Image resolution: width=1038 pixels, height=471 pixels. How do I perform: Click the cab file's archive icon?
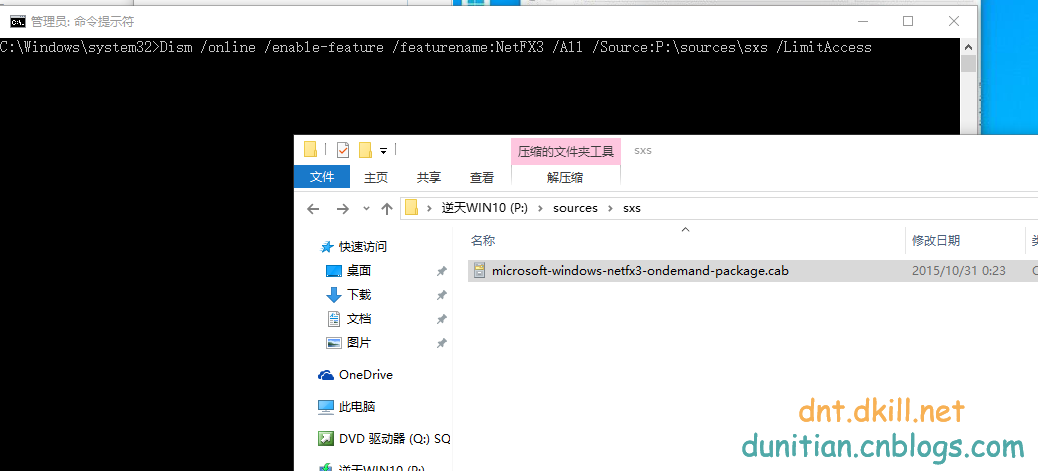pyautogui.click(x=479, y=271)
